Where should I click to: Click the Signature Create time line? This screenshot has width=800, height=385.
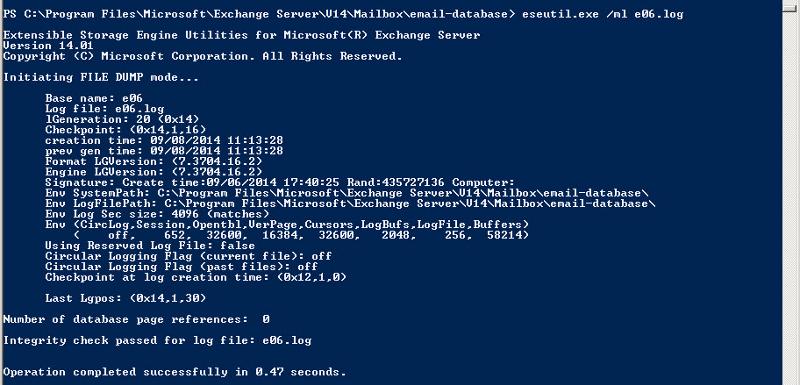280,182
